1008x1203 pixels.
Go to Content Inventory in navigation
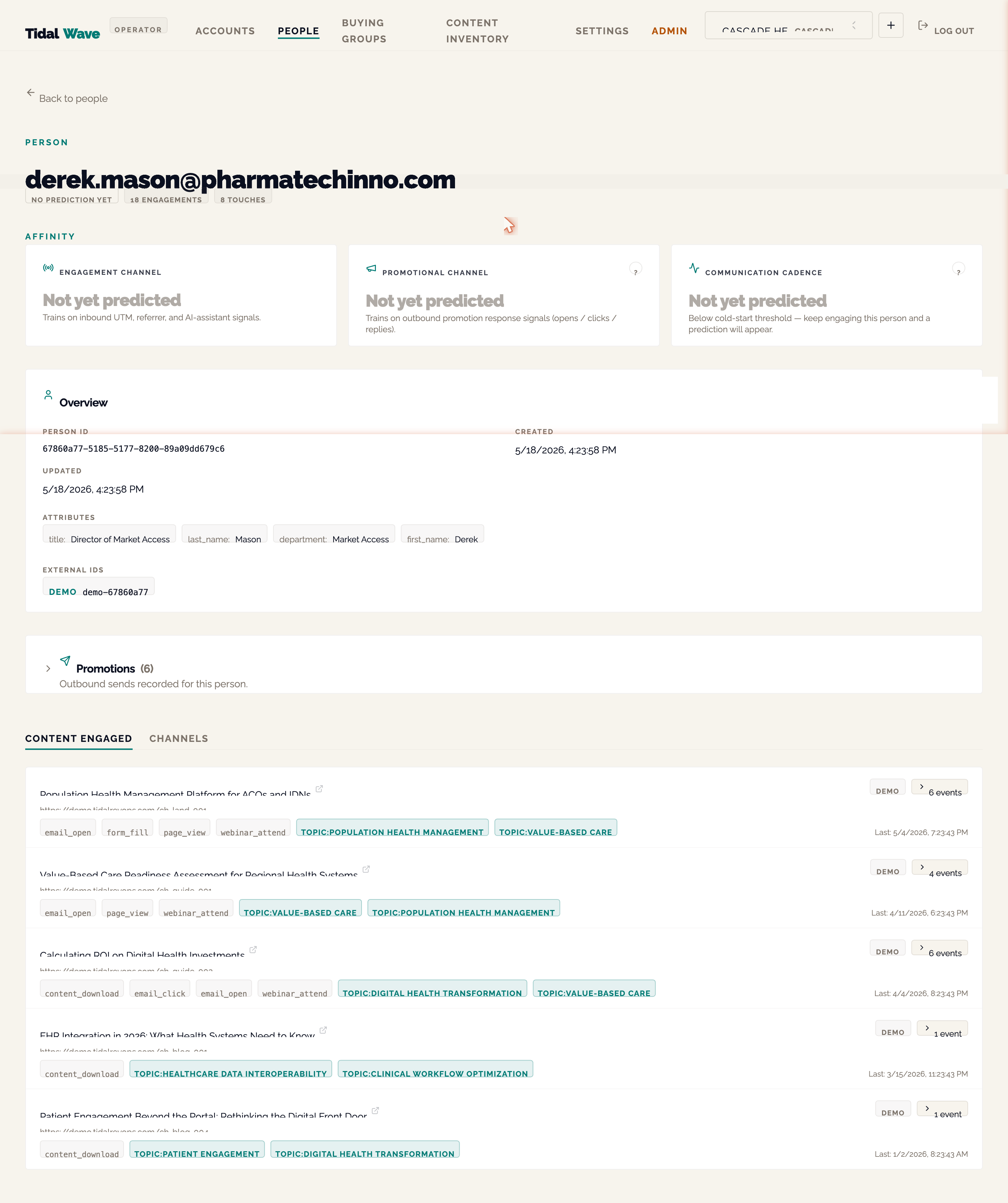tap(477, 31)
